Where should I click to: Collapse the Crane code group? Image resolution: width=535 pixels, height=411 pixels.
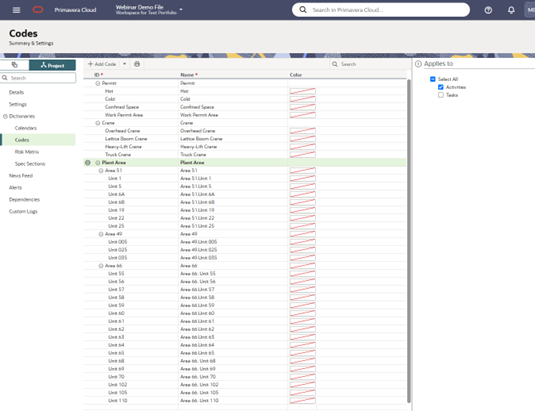click(x=98, y=123)
